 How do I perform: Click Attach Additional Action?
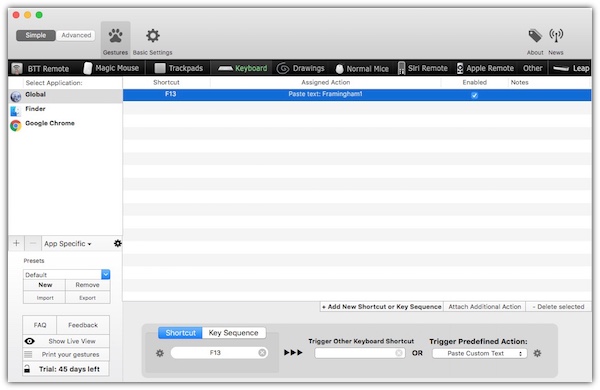coord(485,307)
